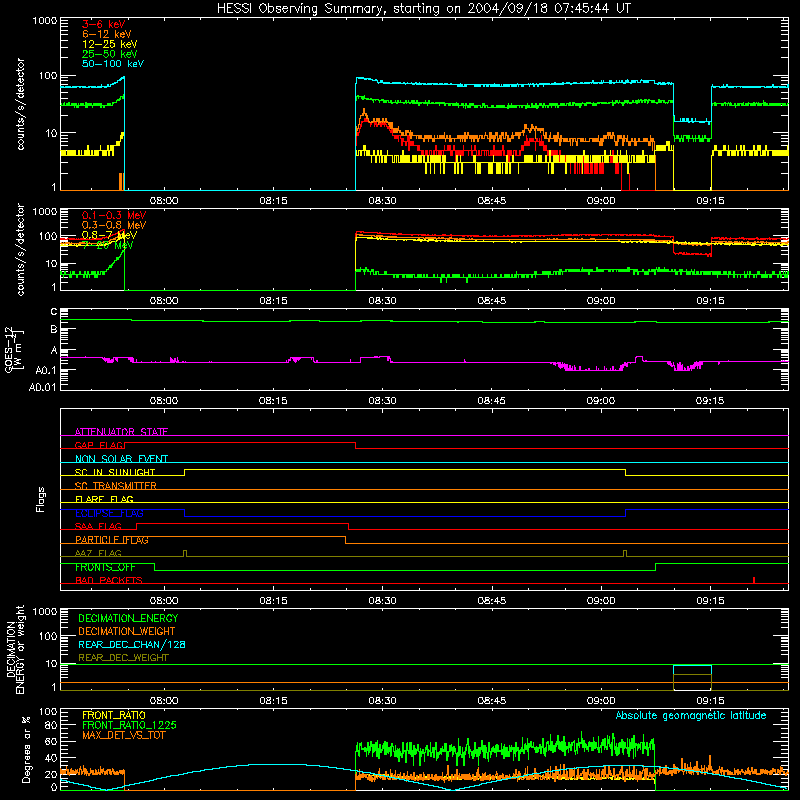Click the Degrees or % axis label

tap(26, 749)
